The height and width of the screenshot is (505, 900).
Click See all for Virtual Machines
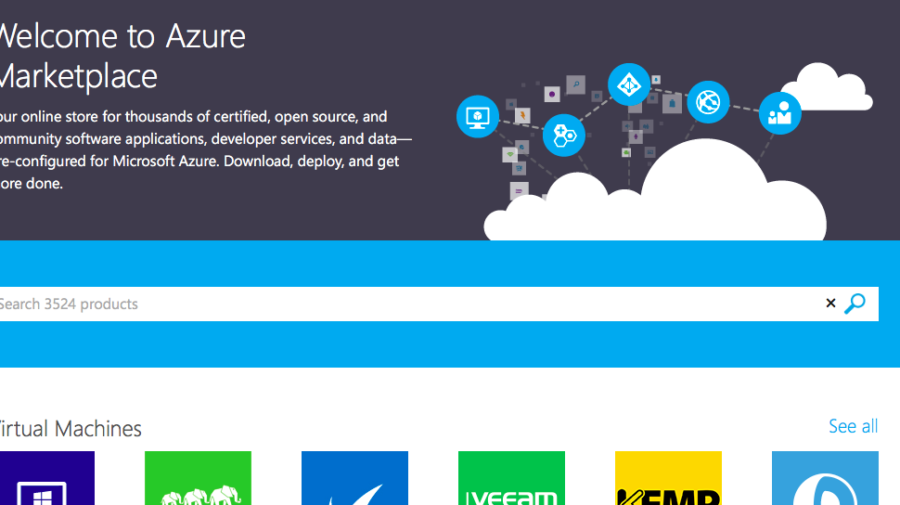click(852, 426)
